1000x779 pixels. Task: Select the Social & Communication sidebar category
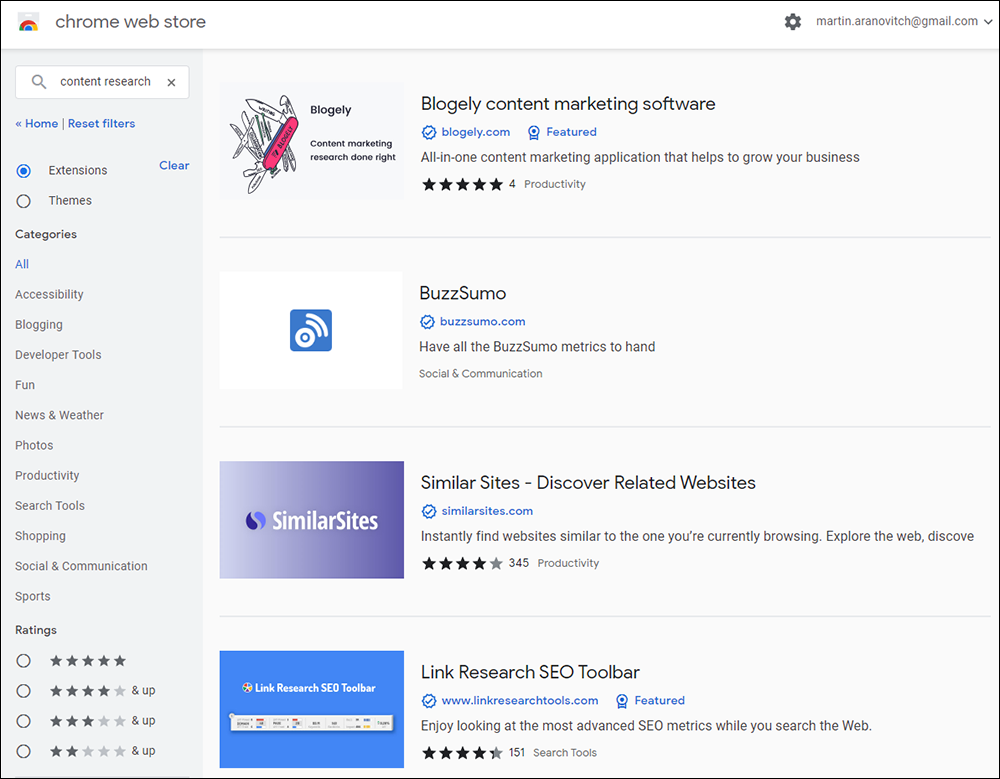point(81,566)
